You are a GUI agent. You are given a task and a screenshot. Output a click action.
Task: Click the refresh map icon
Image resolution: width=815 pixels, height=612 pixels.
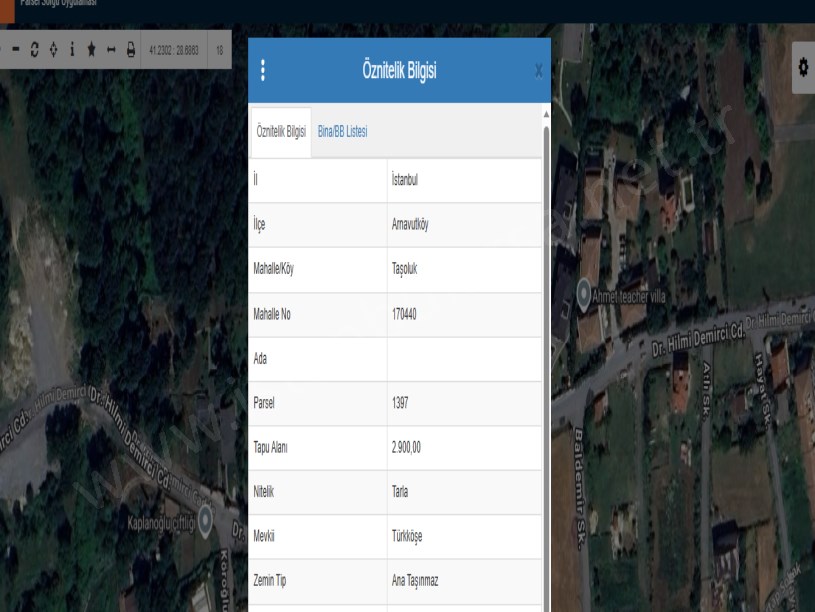tap(35, 50)
